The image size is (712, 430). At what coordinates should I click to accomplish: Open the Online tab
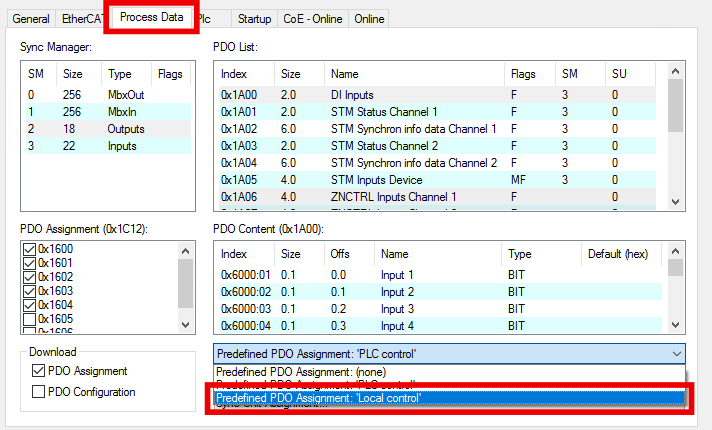(369, 19)
